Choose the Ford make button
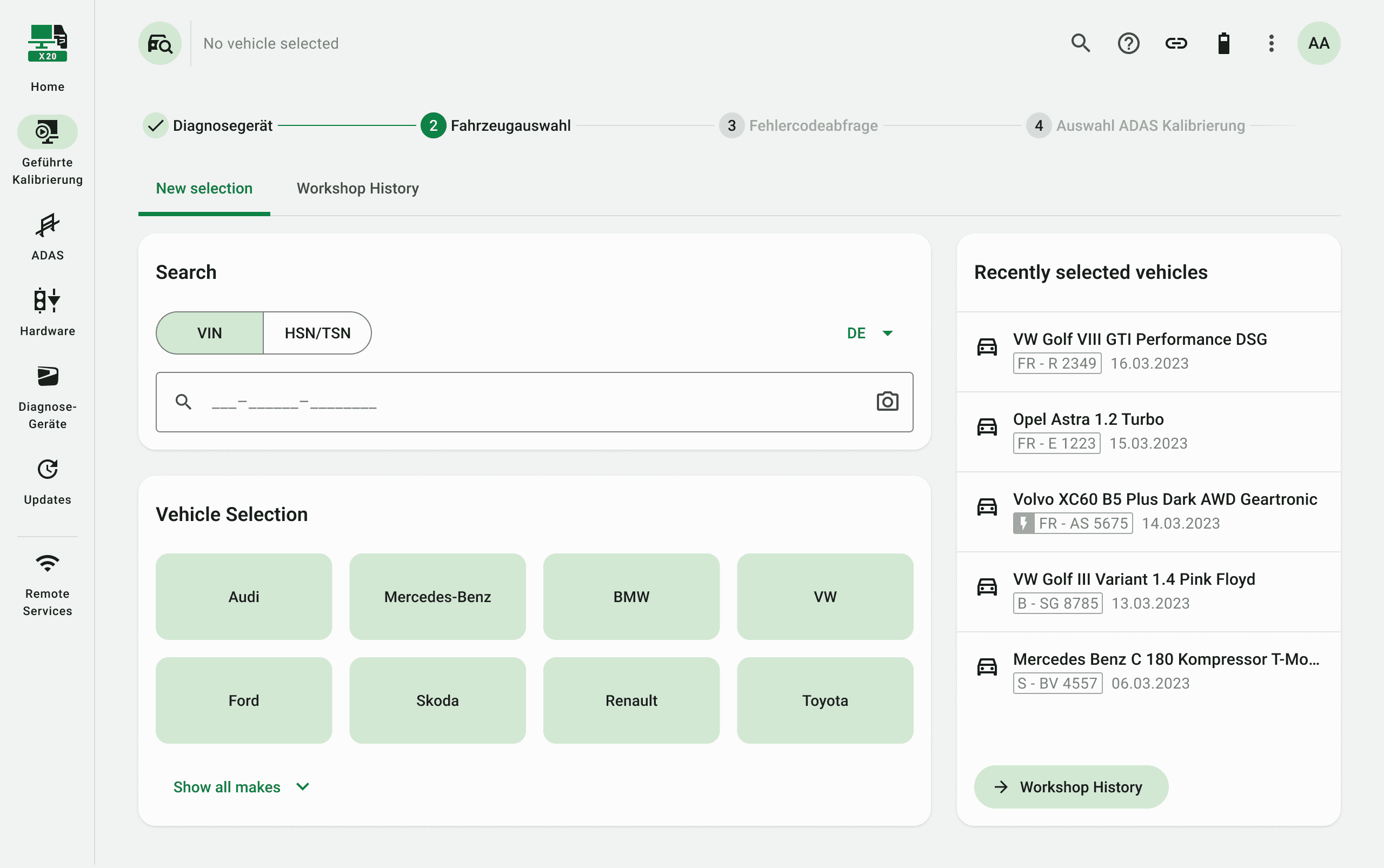Image resolution: width=1384 pixels, height=868 pixels. tap(244, 700)
